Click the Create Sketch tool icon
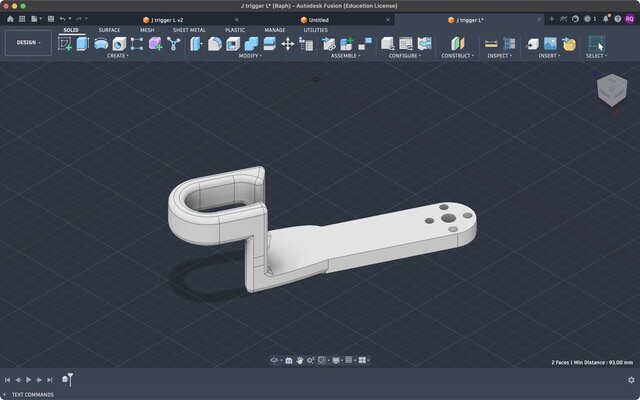Viewport: 640px width, 400px height. click(x=65, y=44)
